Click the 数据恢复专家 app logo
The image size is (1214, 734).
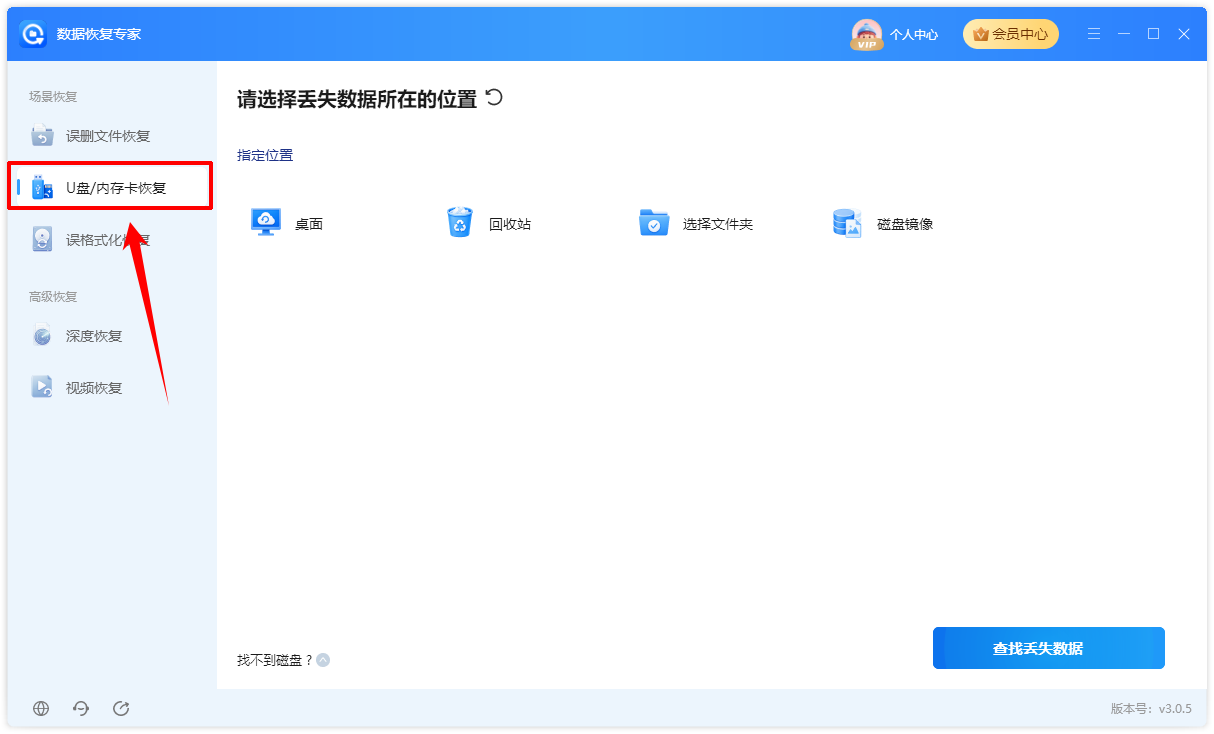[33, 34]
